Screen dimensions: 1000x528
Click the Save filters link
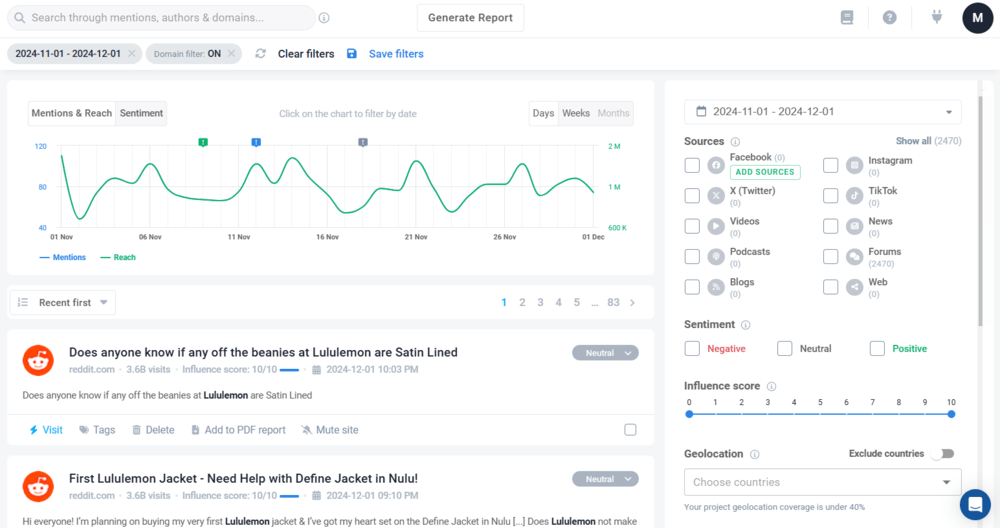[x=396, y=54]
